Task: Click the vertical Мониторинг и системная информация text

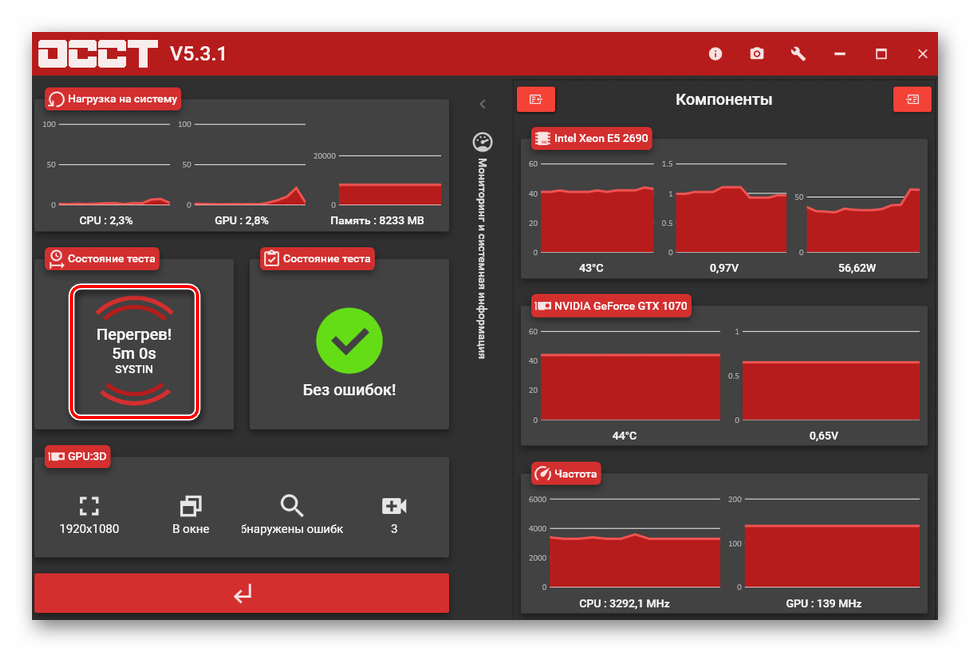Action: (x=483, y=259)
